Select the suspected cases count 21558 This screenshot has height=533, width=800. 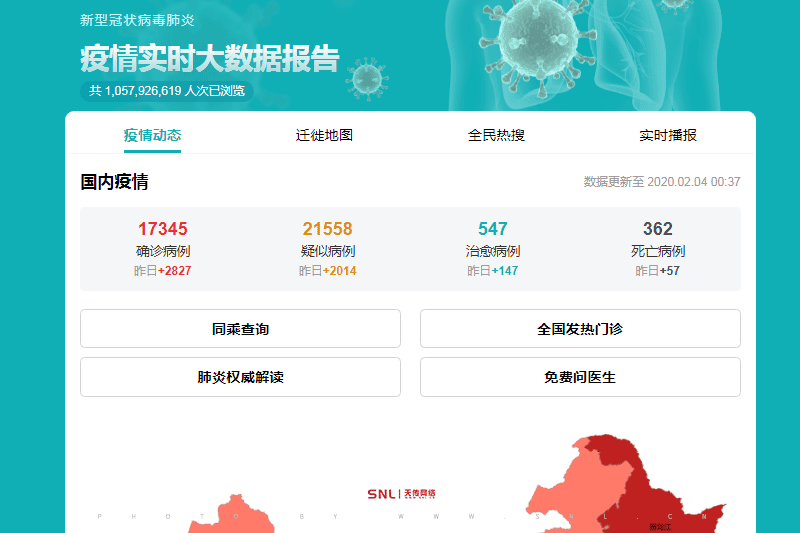[x=327, y=229]
